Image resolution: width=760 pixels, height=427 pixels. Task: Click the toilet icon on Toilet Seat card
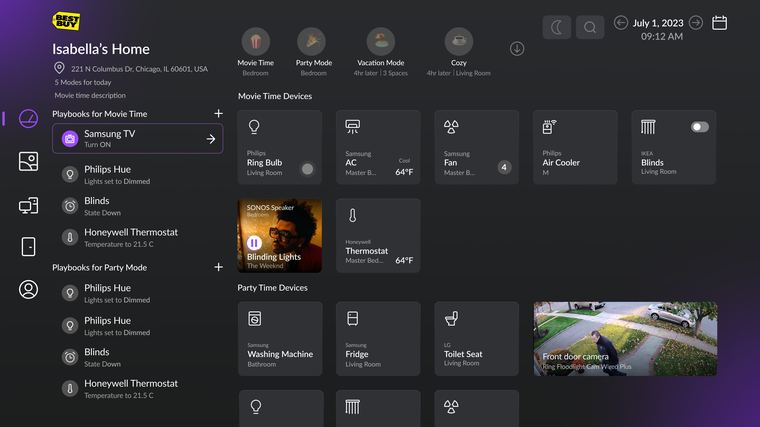pyautogui.click(x=451, y=318)
